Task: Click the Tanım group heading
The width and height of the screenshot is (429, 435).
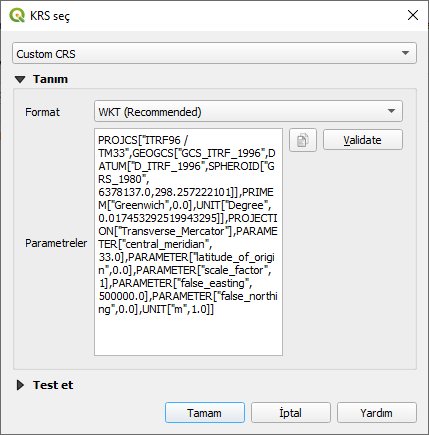Action: click(x=50, y=79)
